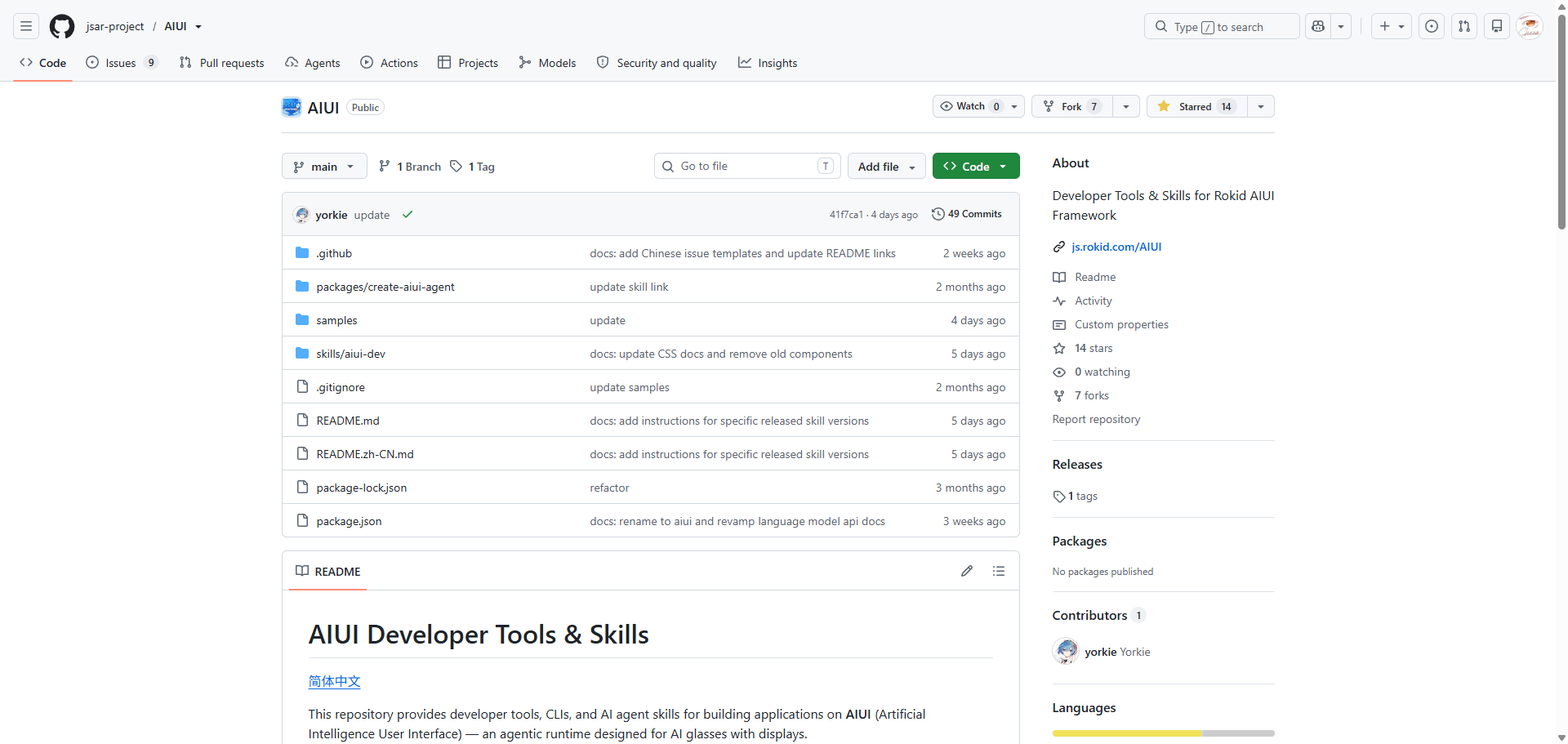Open the notifications inbox icon

[x=1497, y=26]
